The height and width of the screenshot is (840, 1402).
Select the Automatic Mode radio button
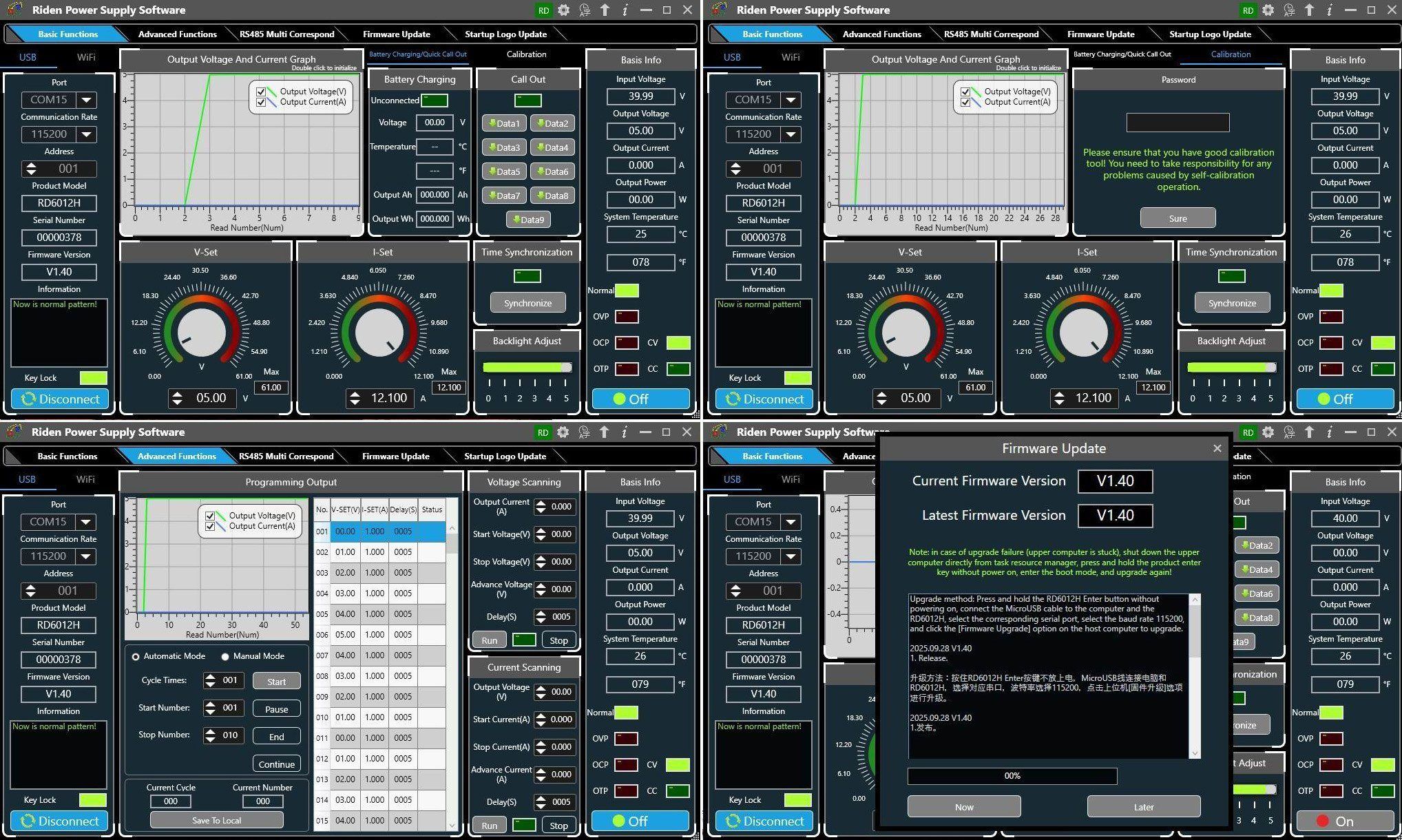pyautogui.click(x=136, y=657)
